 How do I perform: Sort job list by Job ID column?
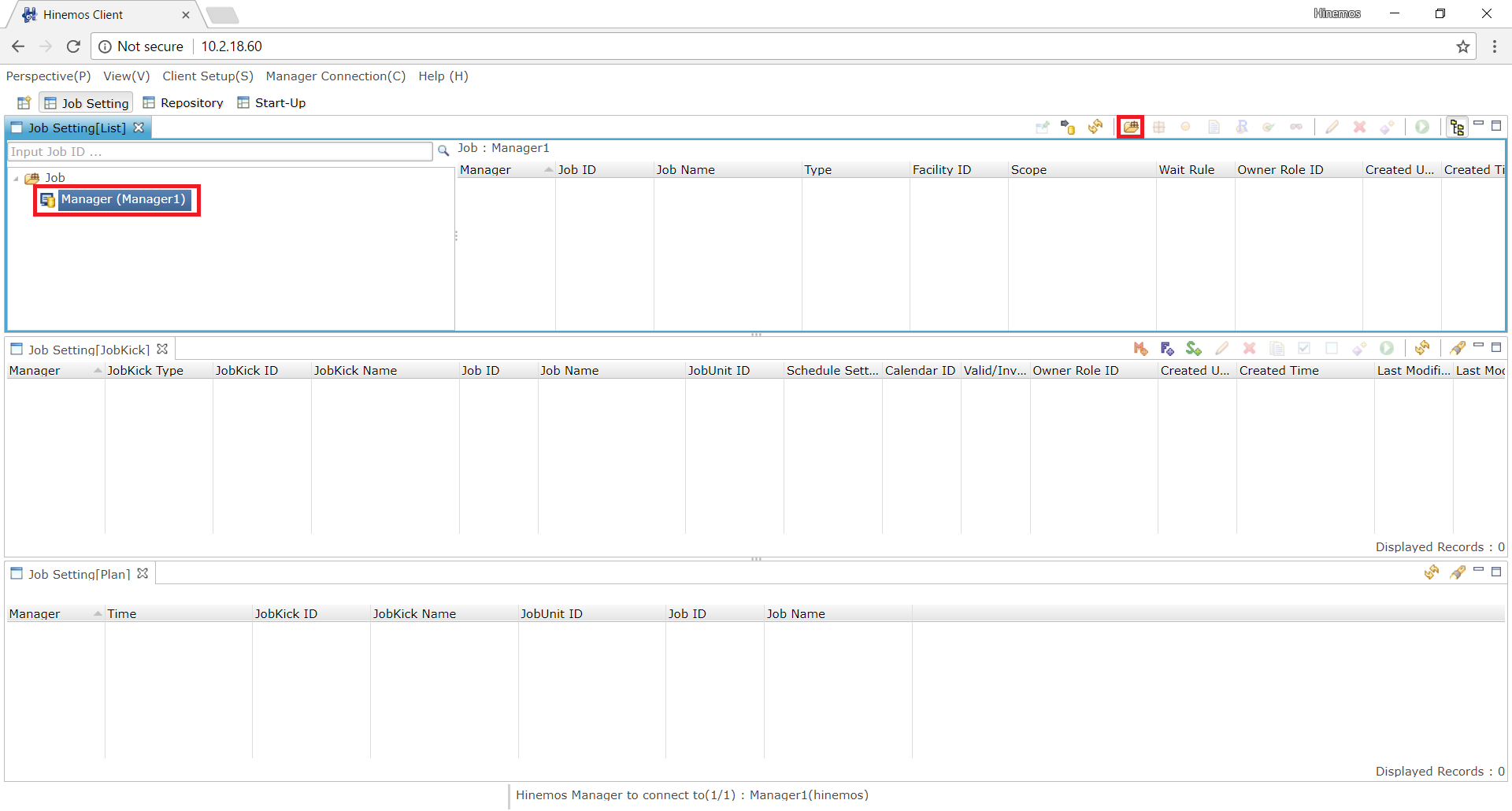click(604, 169)
